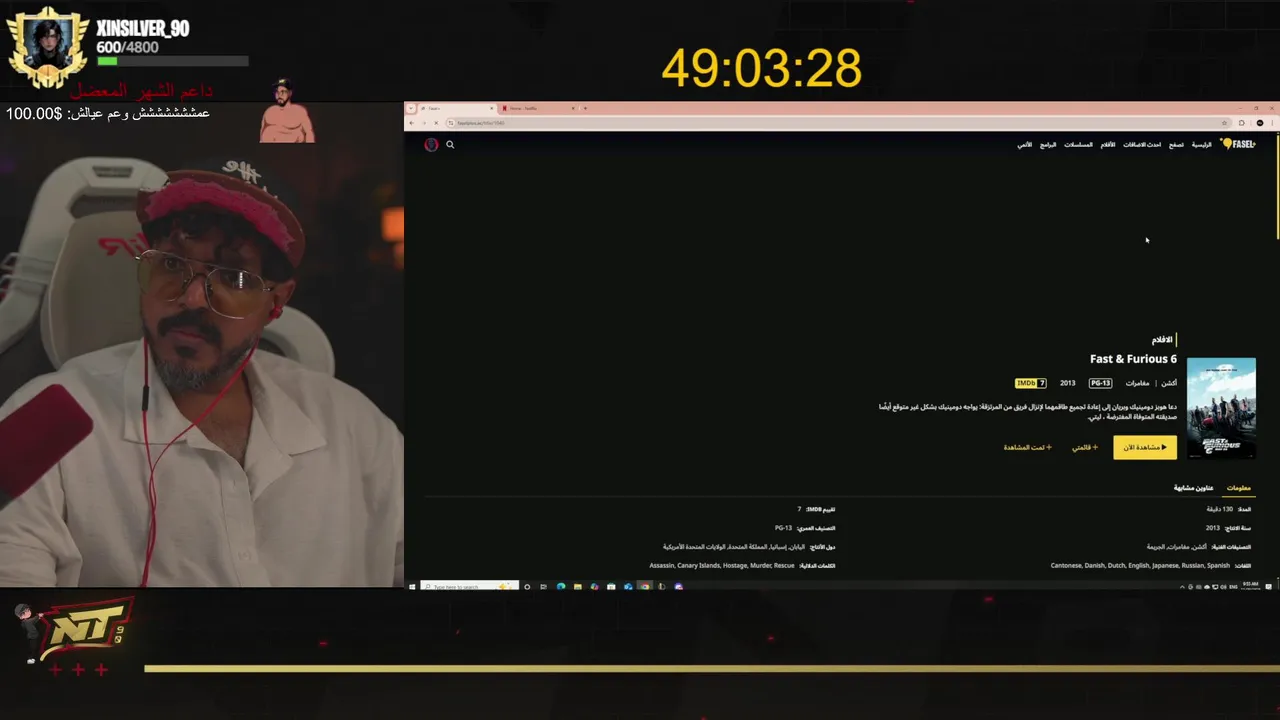Select the عناوين مشابهة similar titles tab
Screen dimensions: 1280x720
pos(1193,488)
